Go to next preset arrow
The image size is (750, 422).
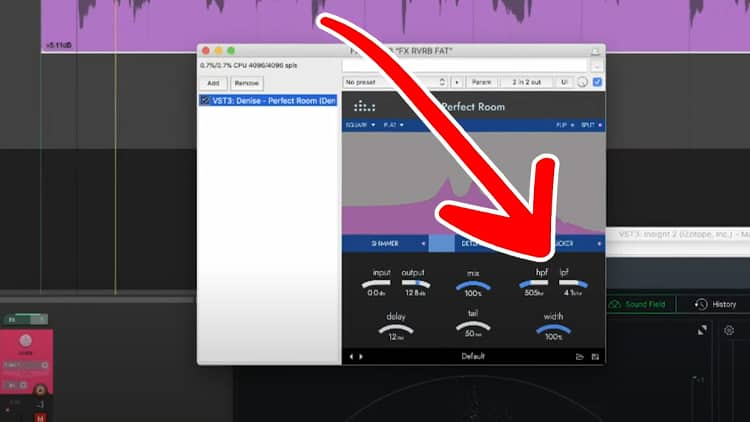361,356
